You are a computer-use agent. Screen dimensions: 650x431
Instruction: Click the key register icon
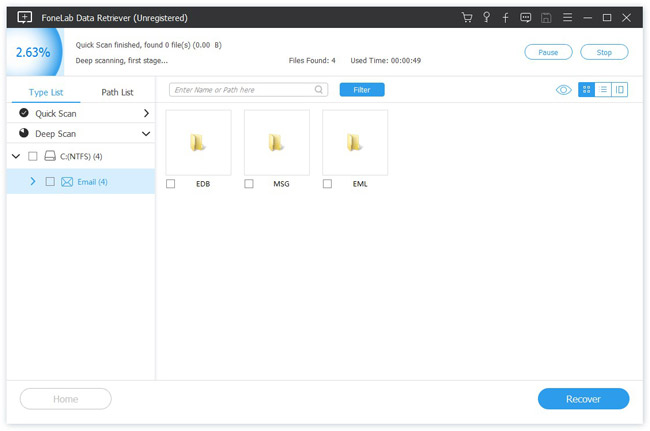pos(486,17)
